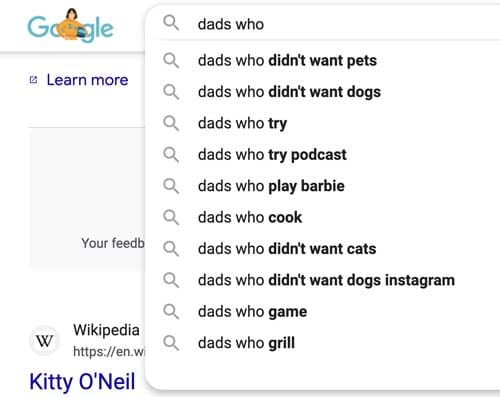The height and width of the screenshot is (397, 500).
Task: Click the magnifier icon next to 'dads who grill'
Action: pyautogui.click(x=171, y=343)
